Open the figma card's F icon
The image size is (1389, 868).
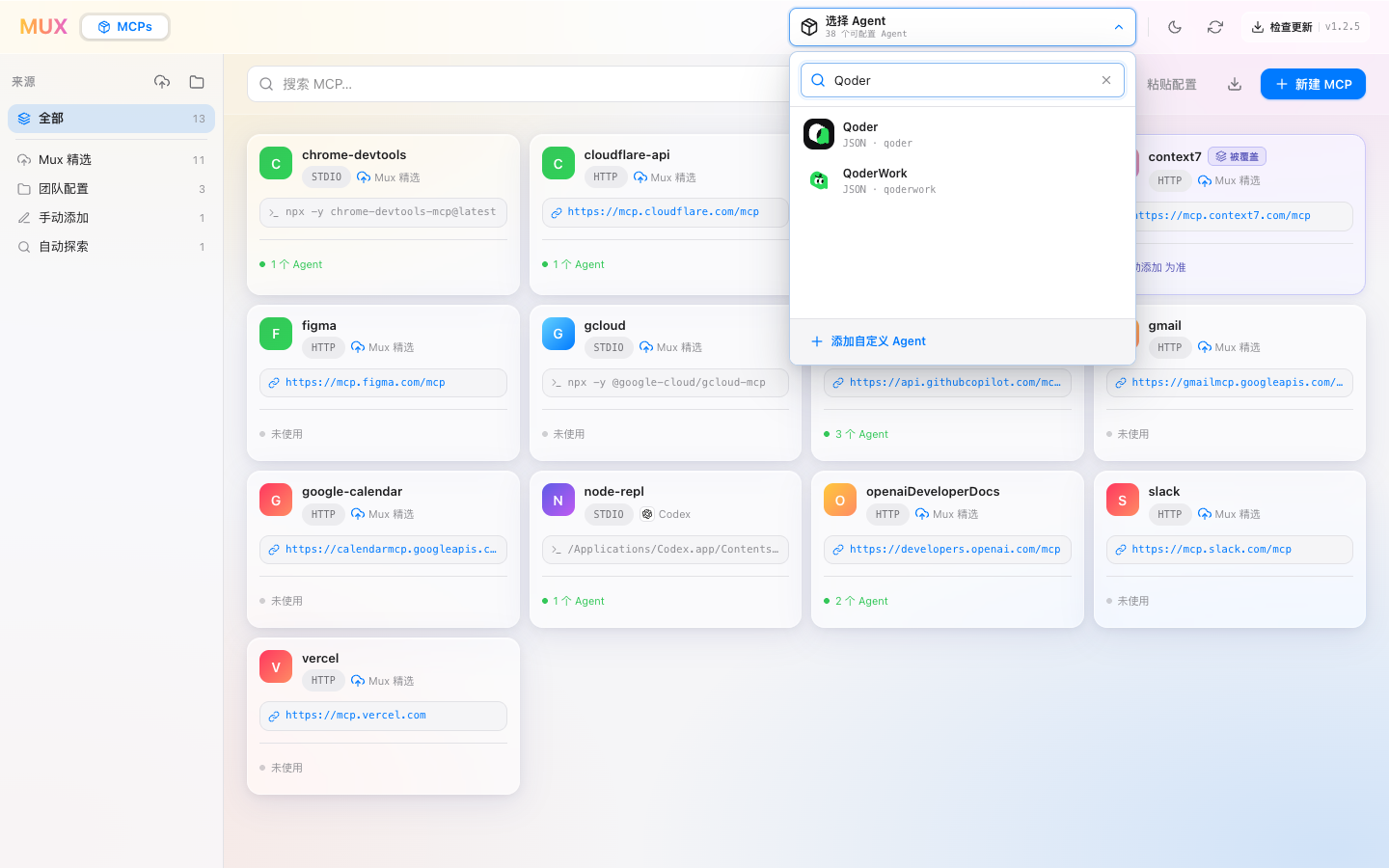276,334
